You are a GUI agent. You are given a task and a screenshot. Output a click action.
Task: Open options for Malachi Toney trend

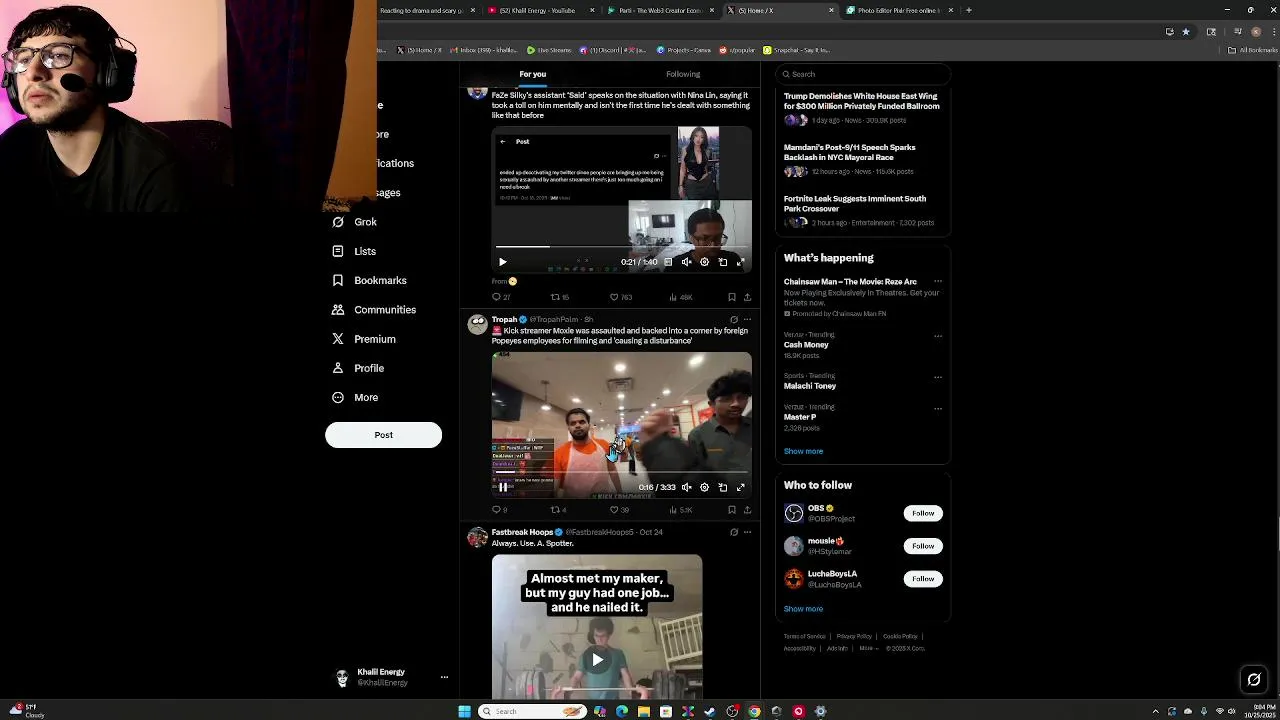point(938,377)
